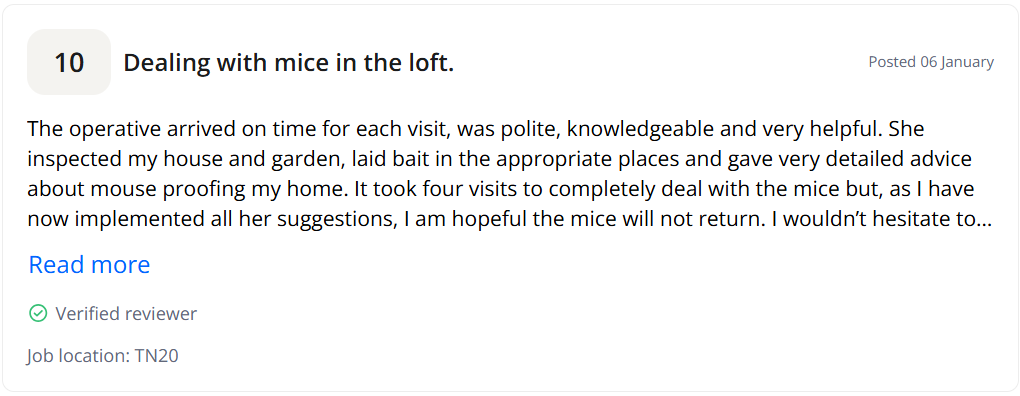1020x396 pixels.
Task: Click the words 'Job location' label
Action: coord(77,356)
